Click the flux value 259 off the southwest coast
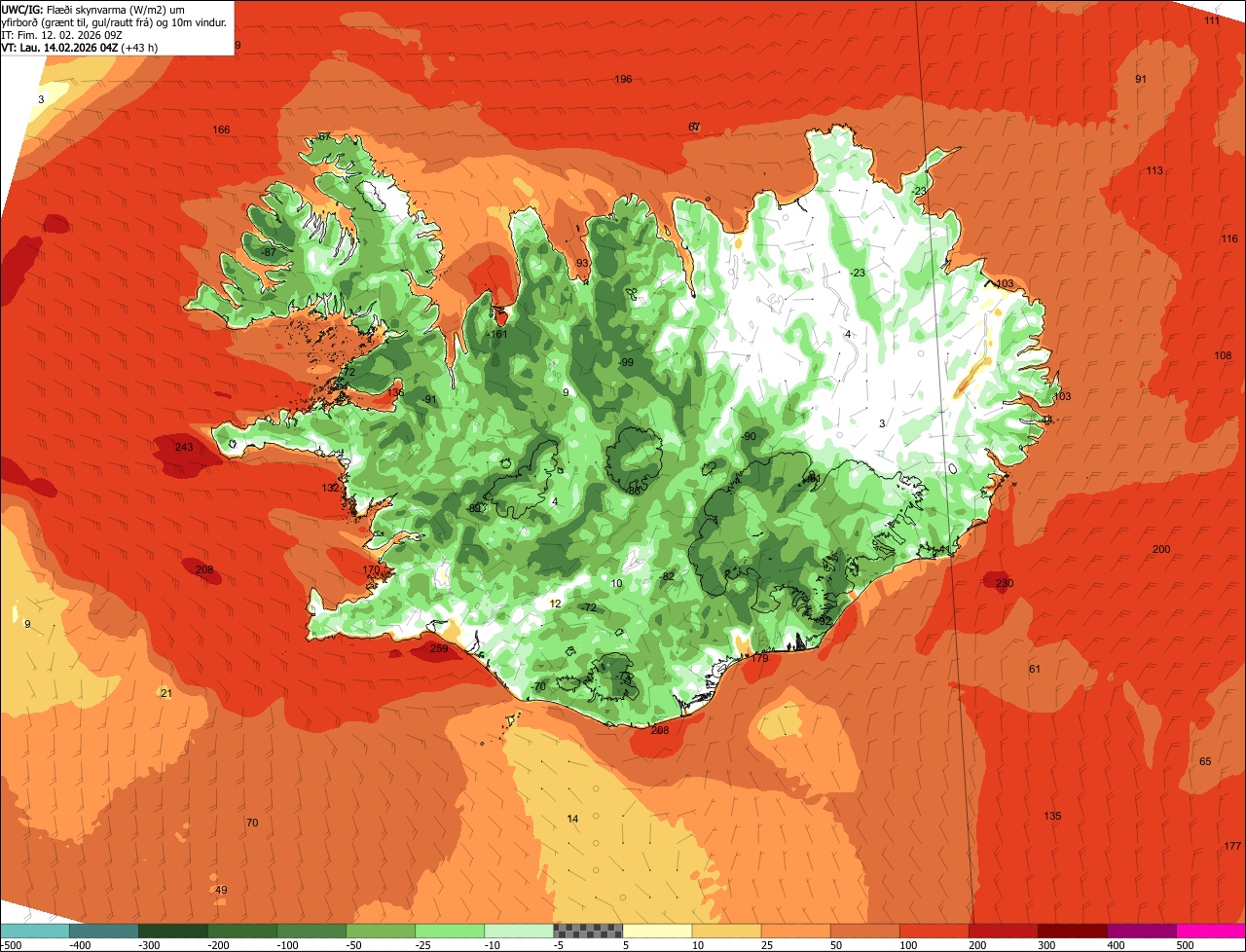 pos(439,649)
